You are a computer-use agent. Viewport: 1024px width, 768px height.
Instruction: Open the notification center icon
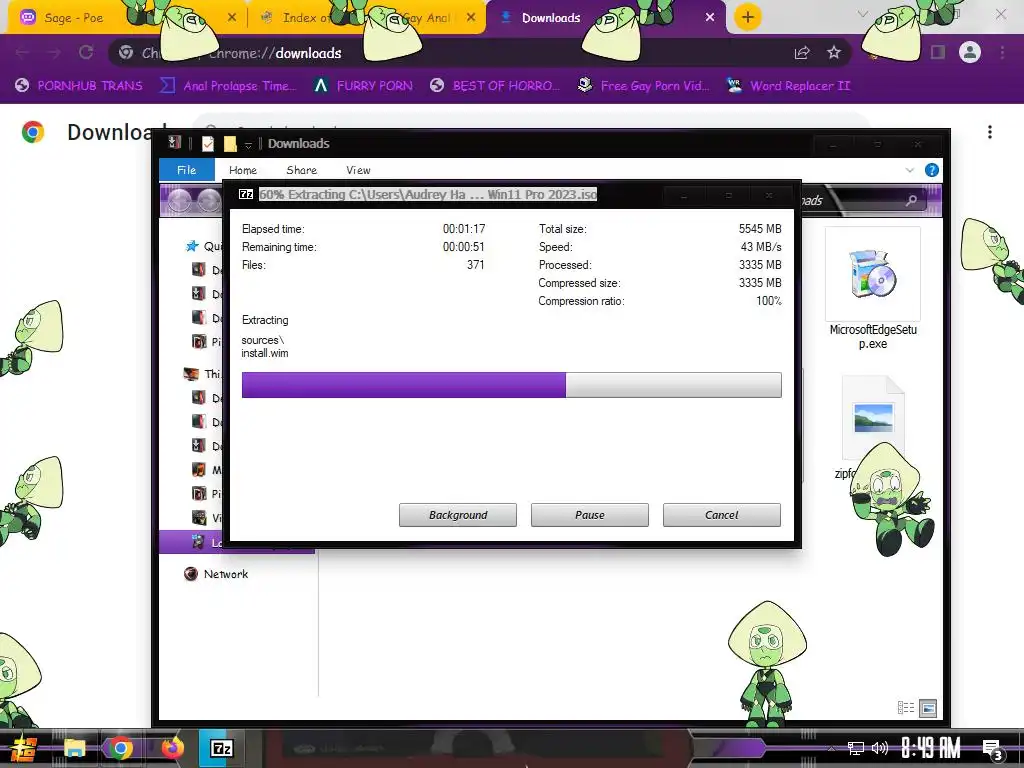993,750
